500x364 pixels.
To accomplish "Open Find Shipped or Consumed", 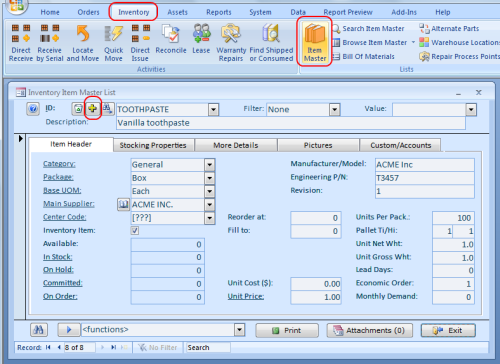I will 271,43.
